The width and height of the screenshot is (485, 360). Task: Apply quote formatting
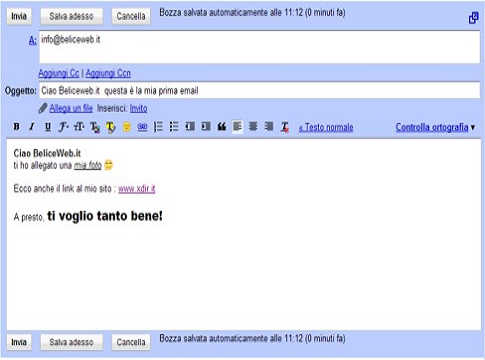coord(222,127)
